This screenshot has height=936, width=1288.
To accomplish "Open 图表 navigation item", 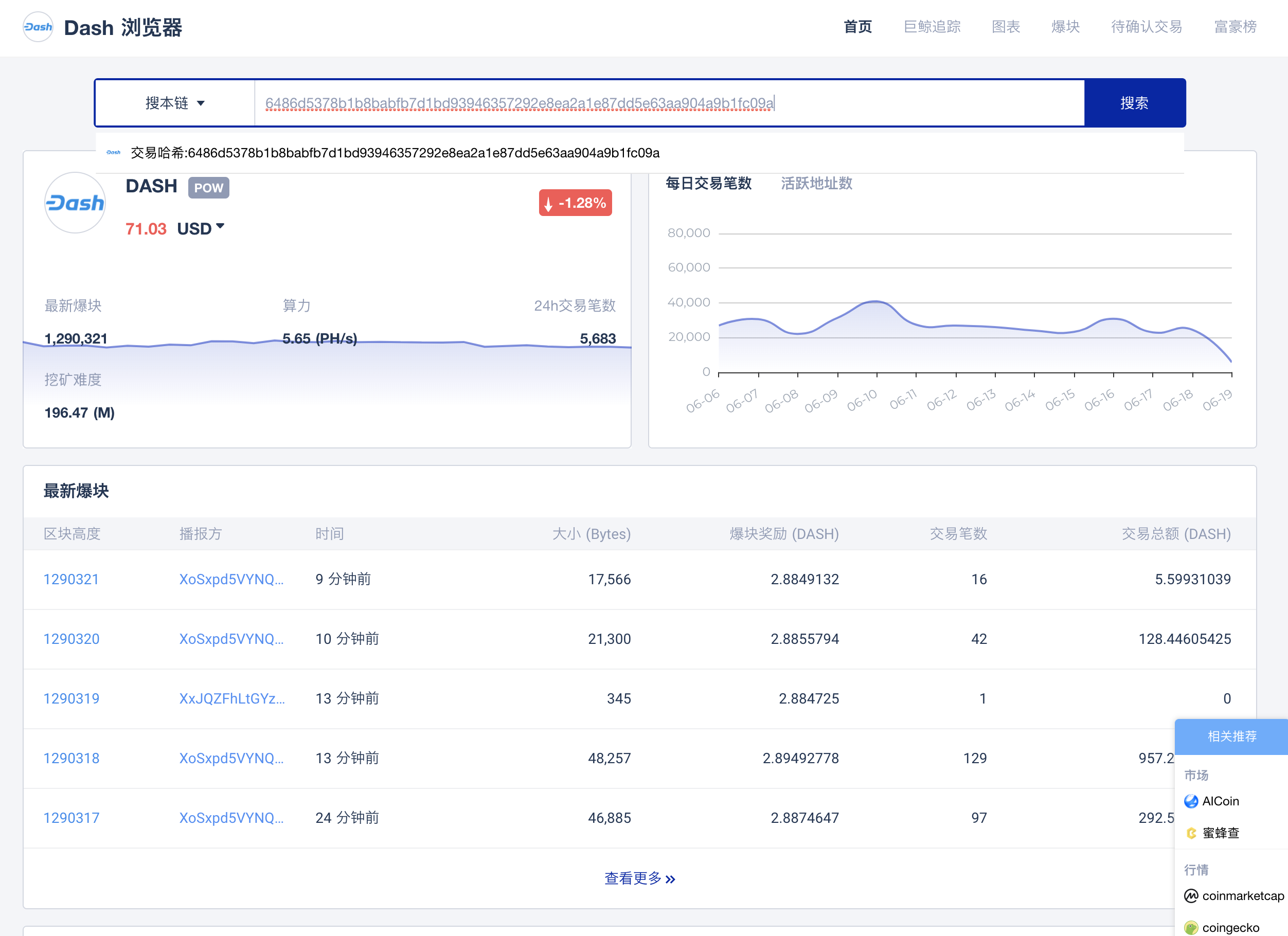I will coord(1006,27).
